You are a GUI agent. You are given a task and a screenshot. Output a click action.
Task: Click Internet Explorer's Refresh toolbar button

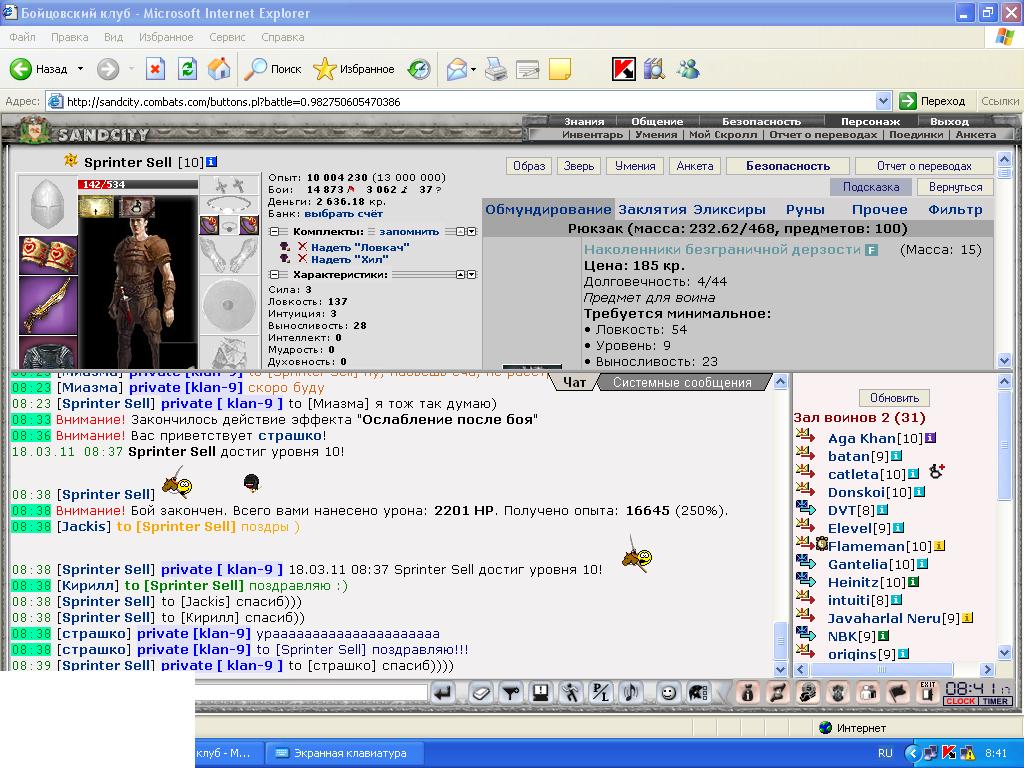click(x=187, y=69)
